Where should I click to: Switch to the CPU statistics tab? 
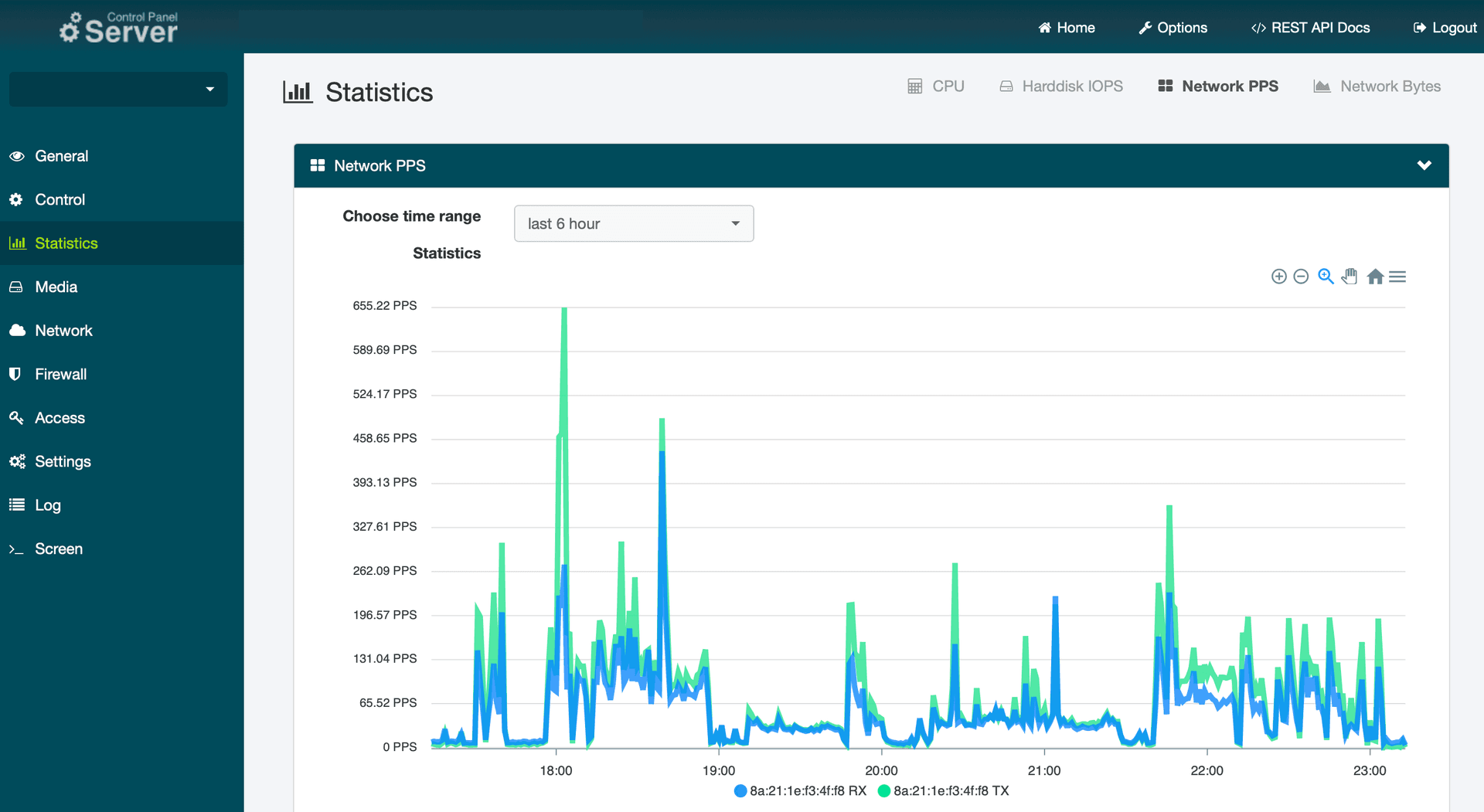935,86
